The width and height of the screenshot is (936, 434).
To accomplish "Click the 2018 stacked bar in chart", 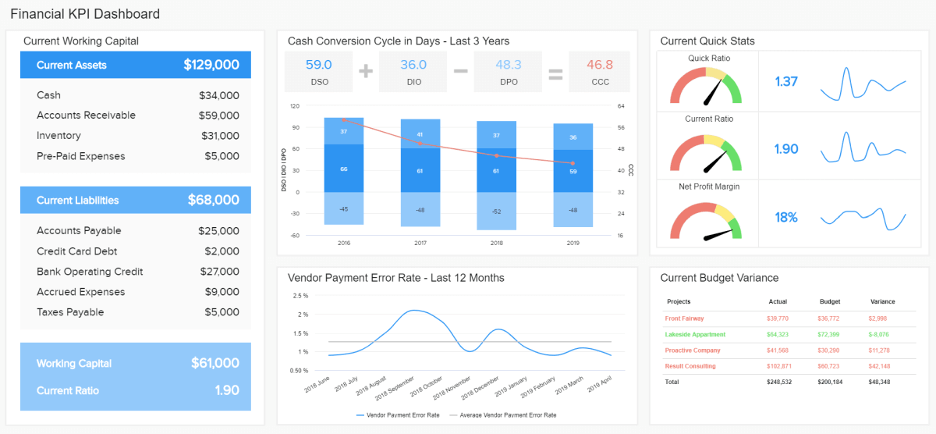I will pyautogui.click(x=496, y=175).
